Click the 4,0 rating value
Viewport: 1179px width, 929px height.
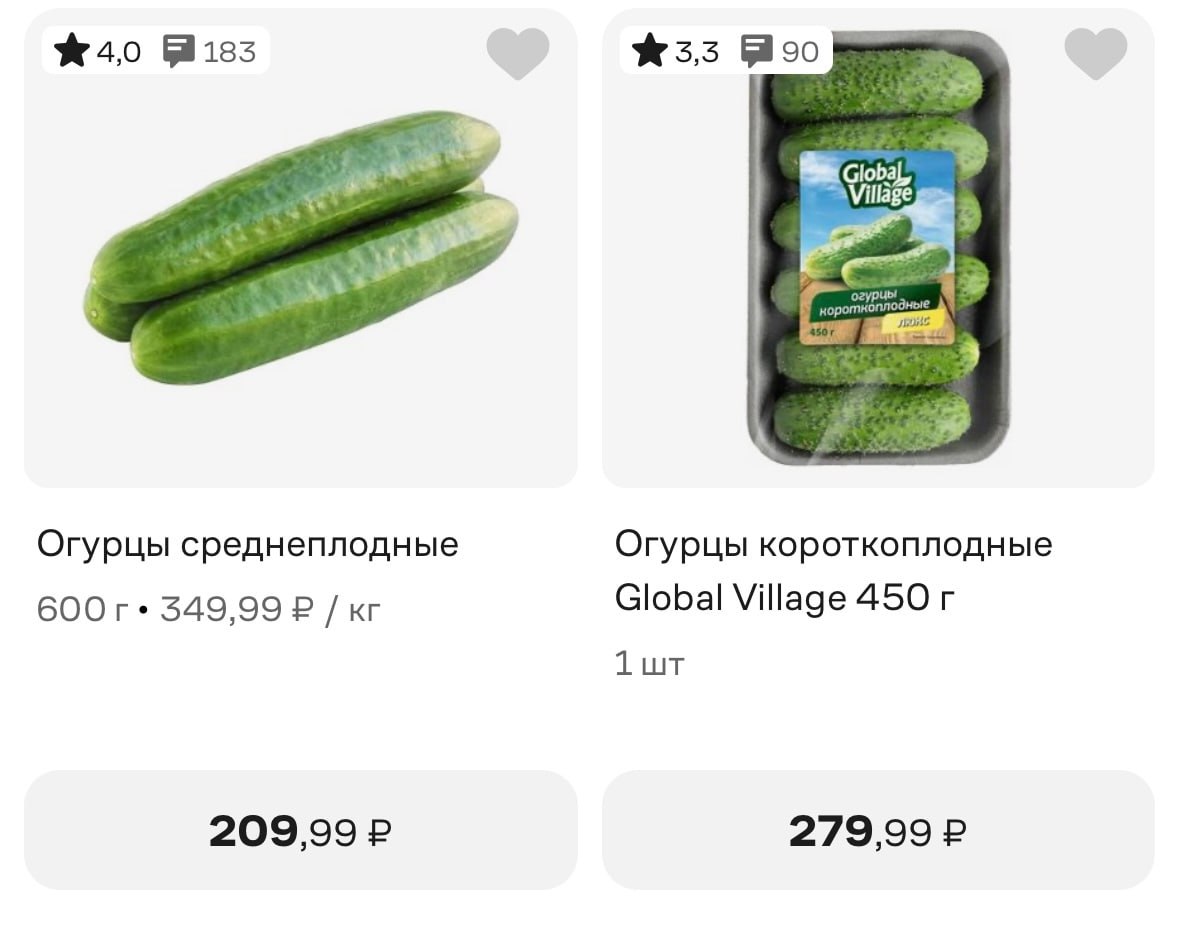[x=119, y=52]
